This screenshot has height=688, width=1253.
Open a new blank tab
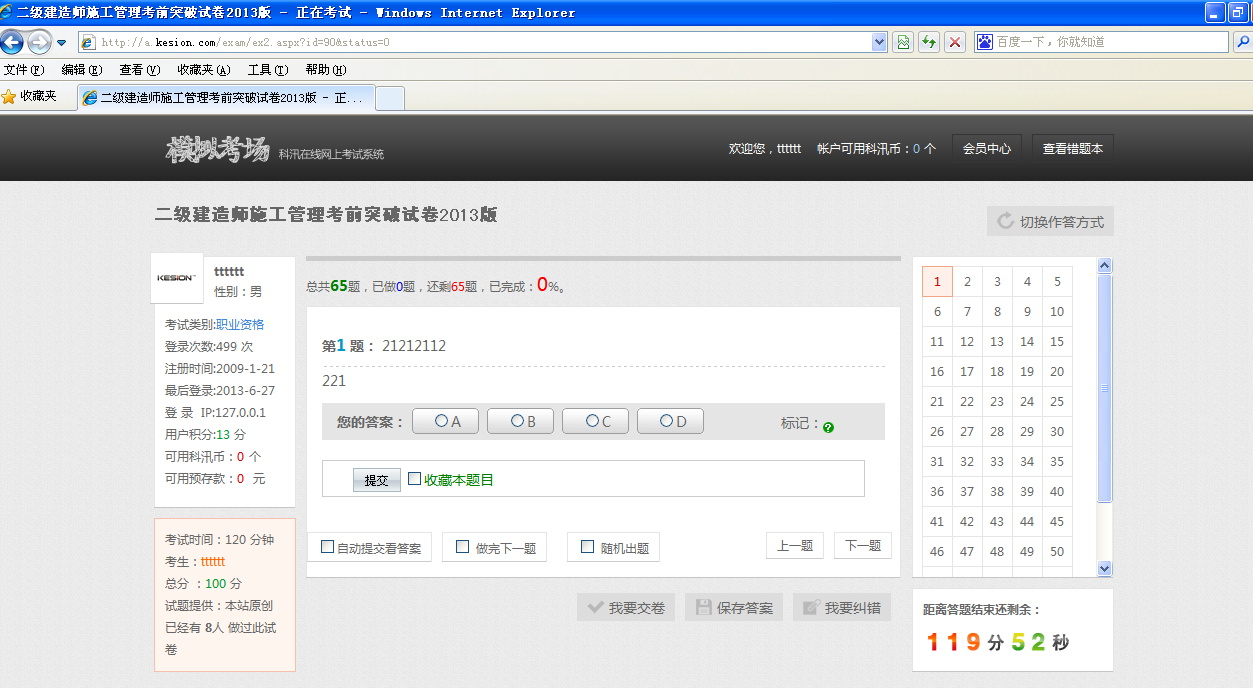pyautogui.click(x=390, y=98)
